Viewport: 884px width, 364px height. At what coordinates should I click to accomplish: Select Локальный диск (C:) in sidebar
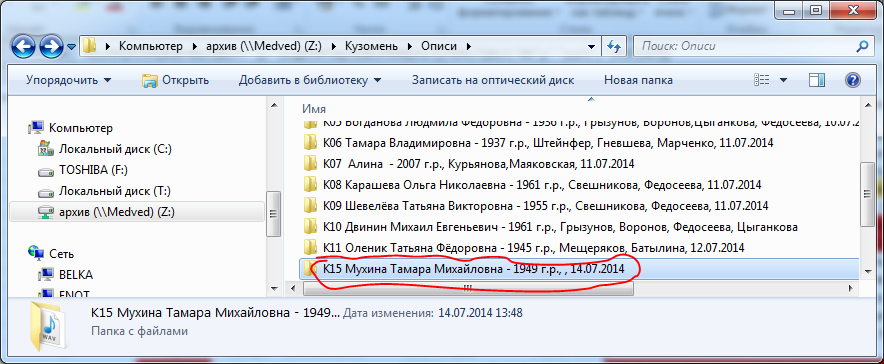[x=115, y=149]
